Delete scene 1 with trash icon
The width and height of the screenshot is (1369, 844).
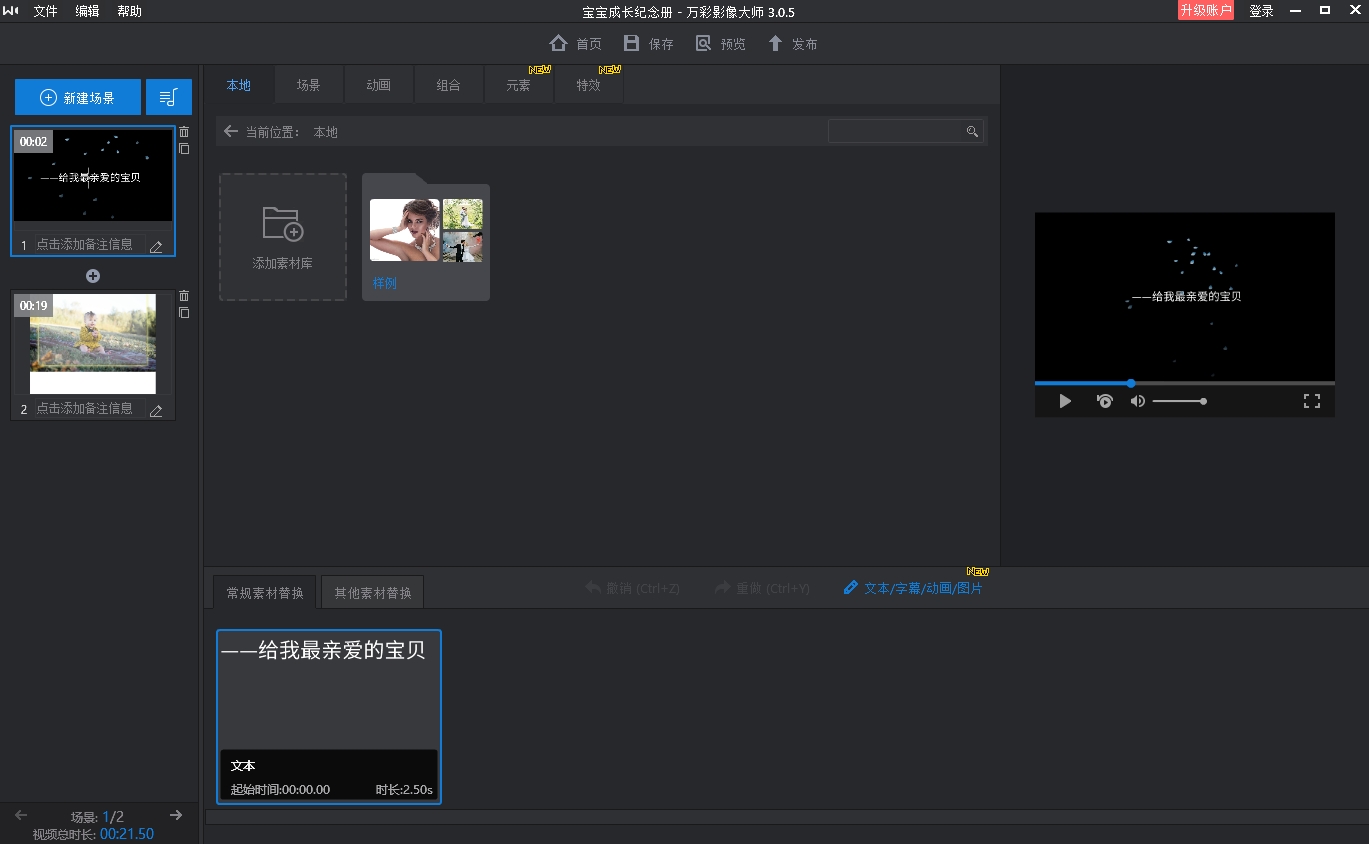click(184, 132)
